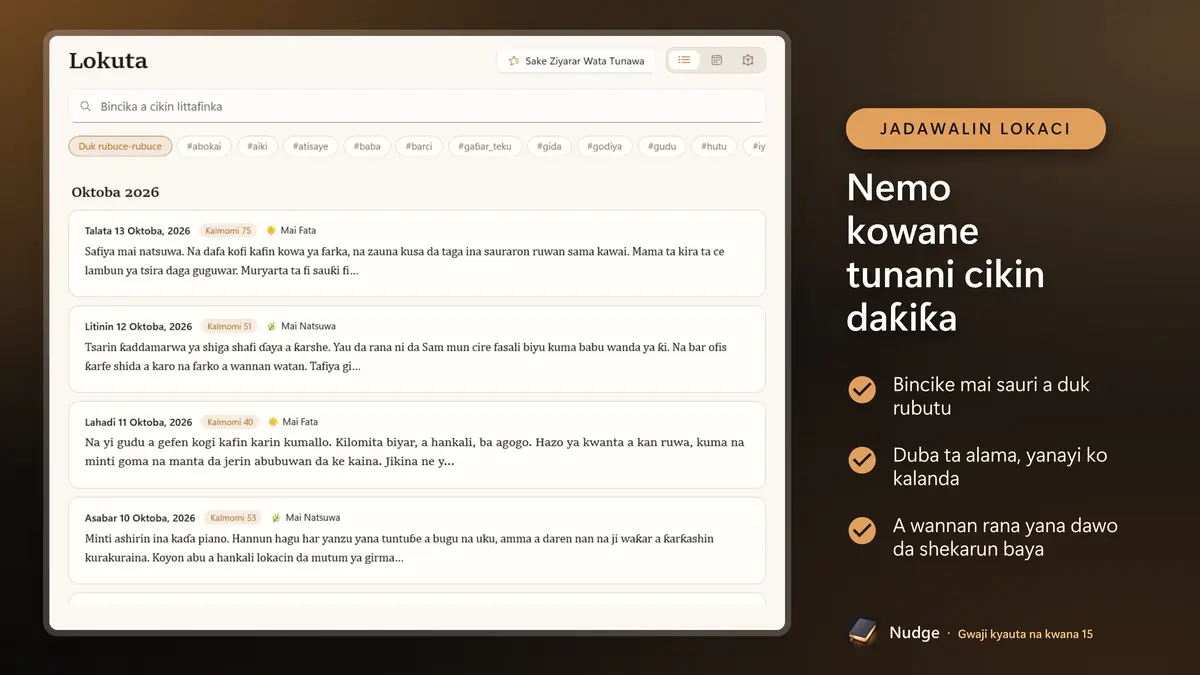Click entry text starting Safiya mai natsuwa
The width and height of the screenshot is (1200, 675).
[x=405, y=261]
